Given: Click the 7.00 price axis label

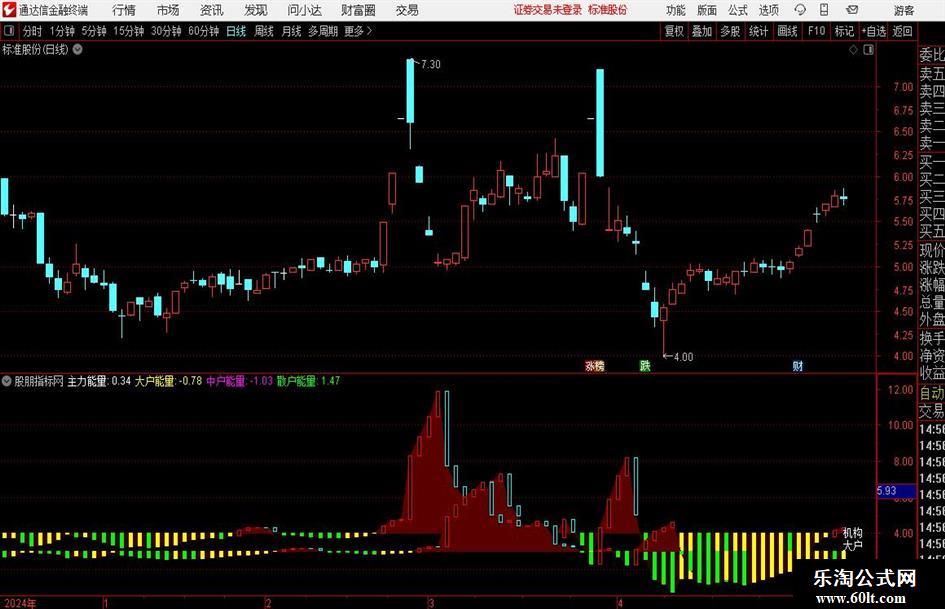Looking at the screenshot, I should pos(903,87).
